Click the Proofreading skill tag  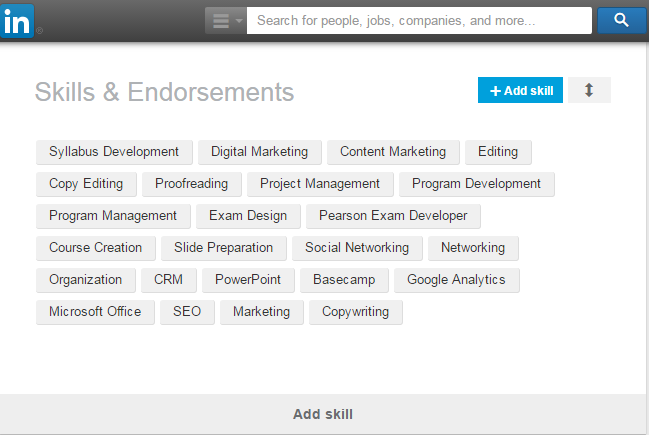coord(192,184)
